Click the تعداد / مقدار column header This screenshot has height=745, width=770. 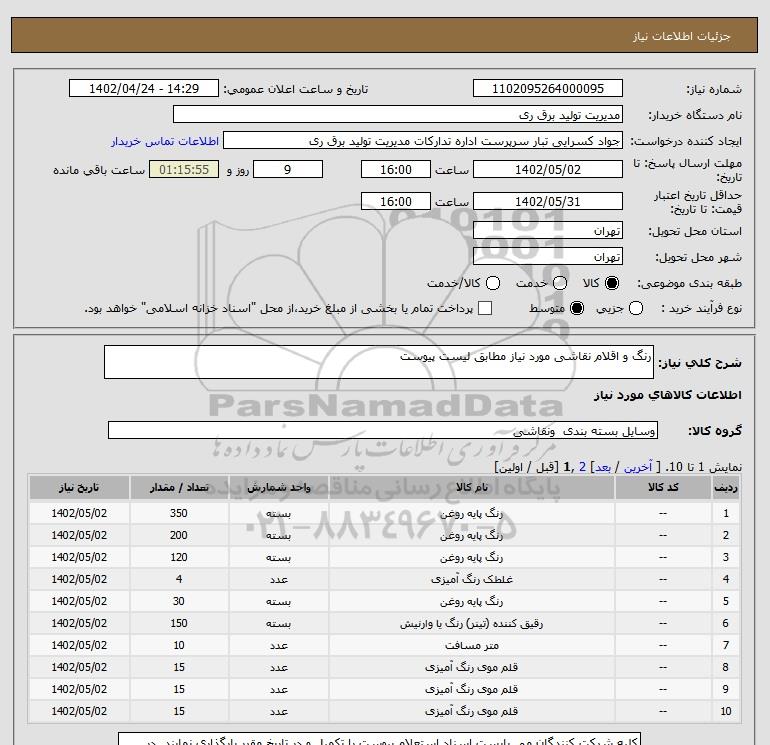tap(179, 487)
